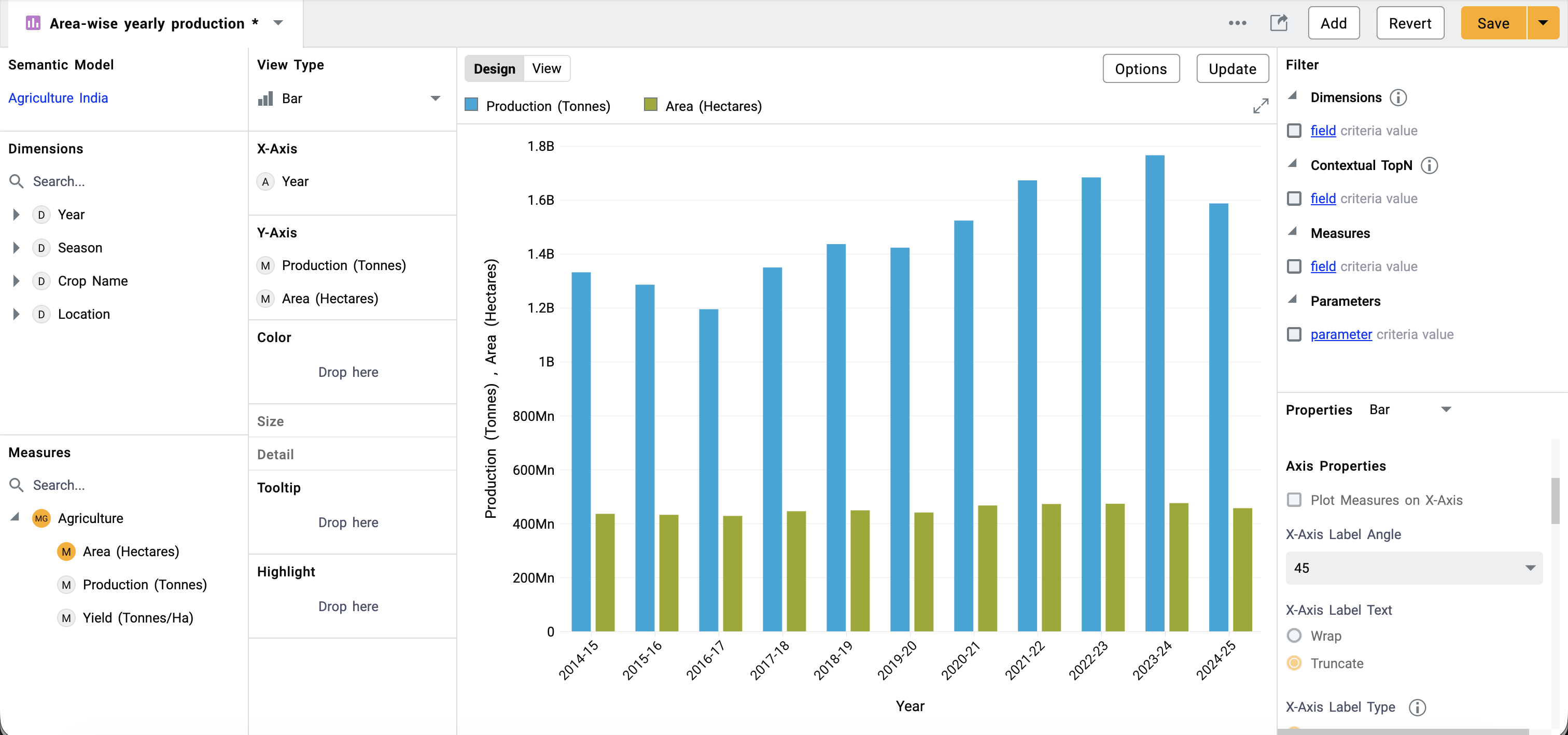Viewport: 1568px width, 735px height.
Task: Click the Update button
Action: pos(1232,69)
